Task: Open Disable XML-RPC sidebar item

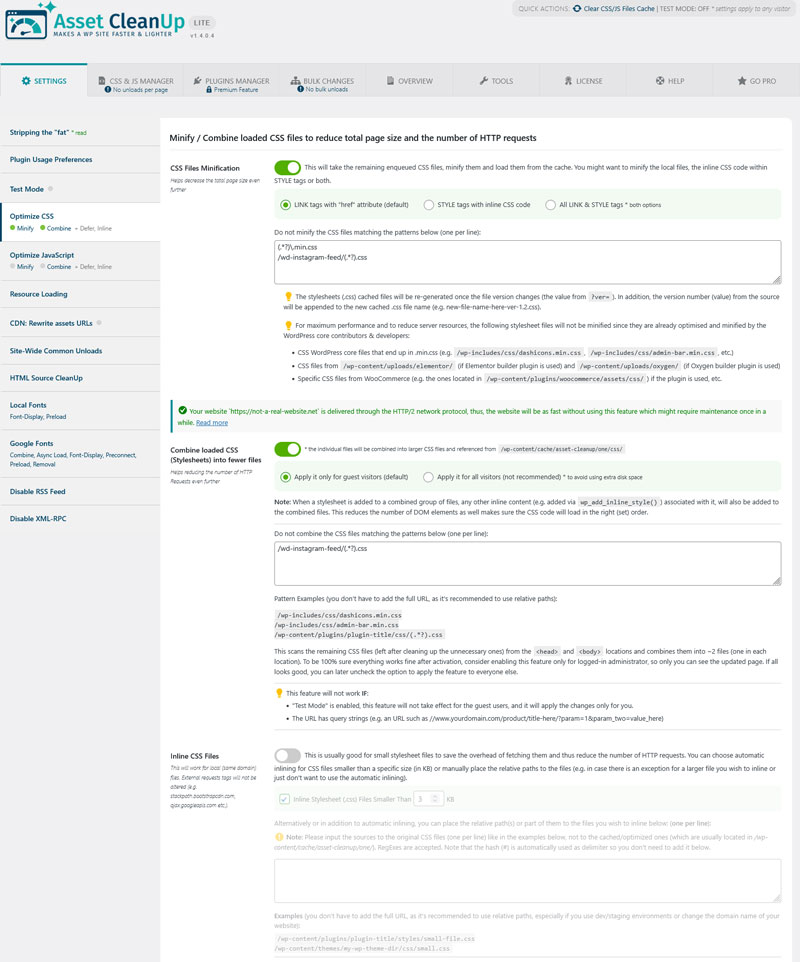Action: [80, 518]
